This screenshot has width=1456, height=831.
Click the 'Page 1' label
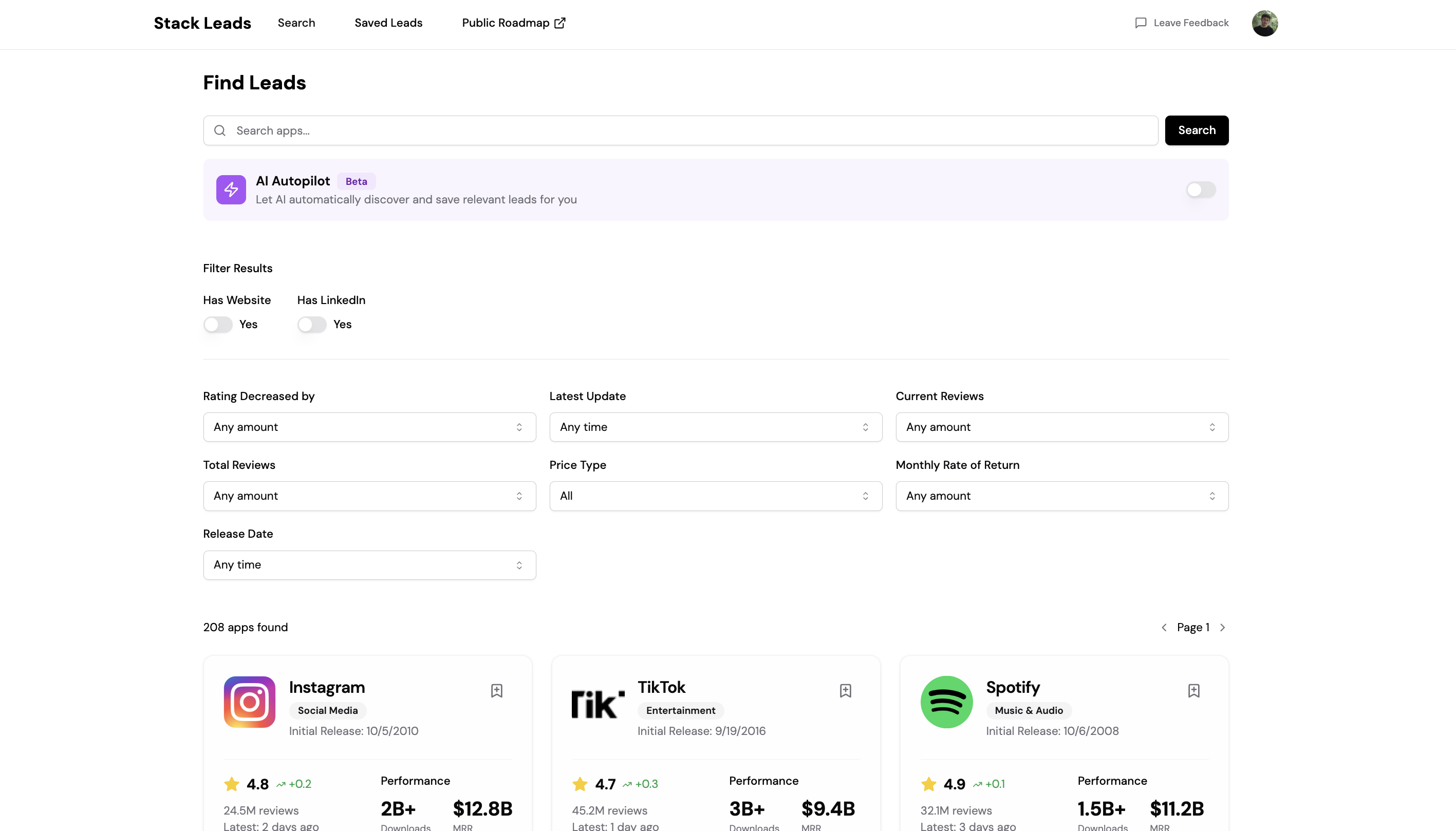(1193, 627)
